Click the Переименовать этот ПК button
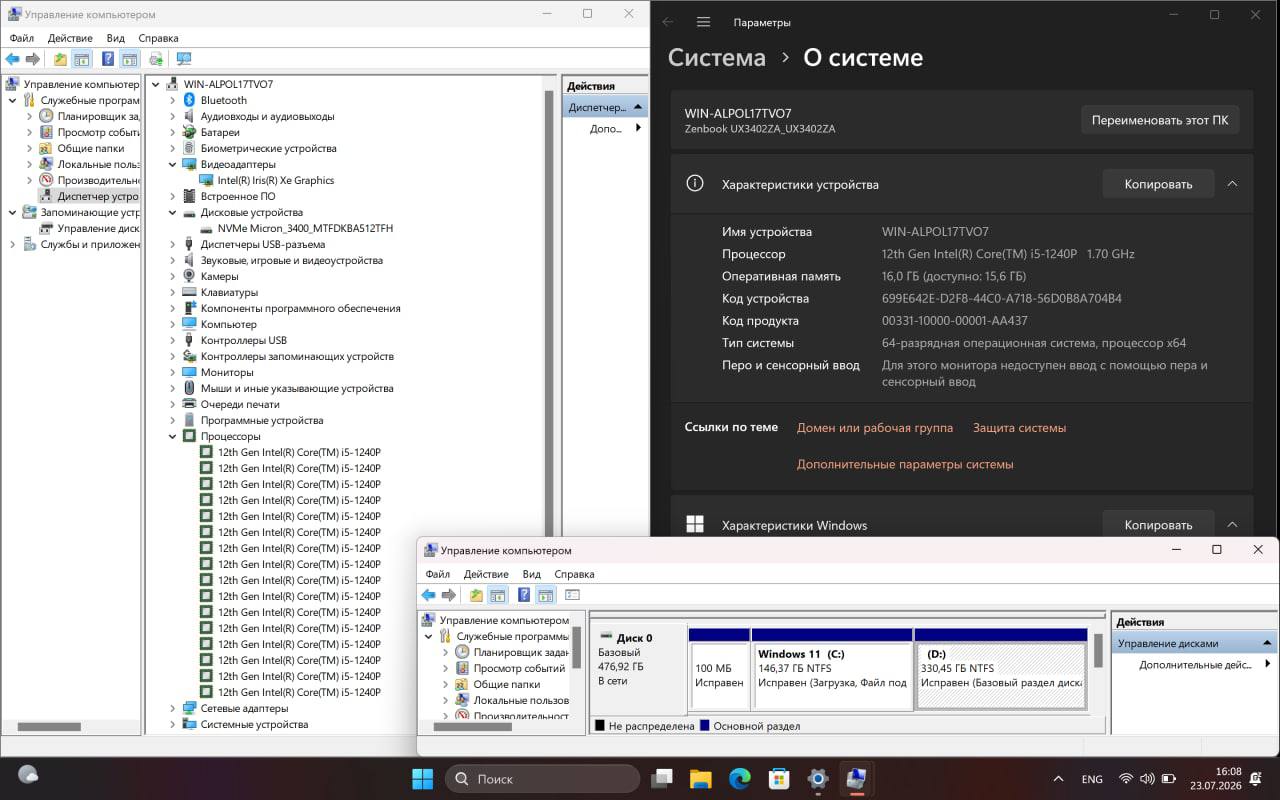Viewport: 1280px width, 800px height. point(1160,120)
